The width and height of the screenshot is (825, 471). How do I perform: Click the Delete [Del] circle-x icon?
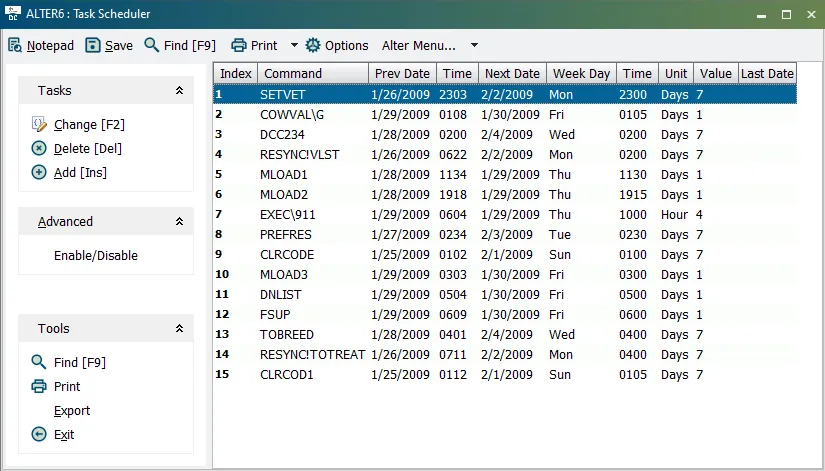pyautogui.click(x=39, y=148)
